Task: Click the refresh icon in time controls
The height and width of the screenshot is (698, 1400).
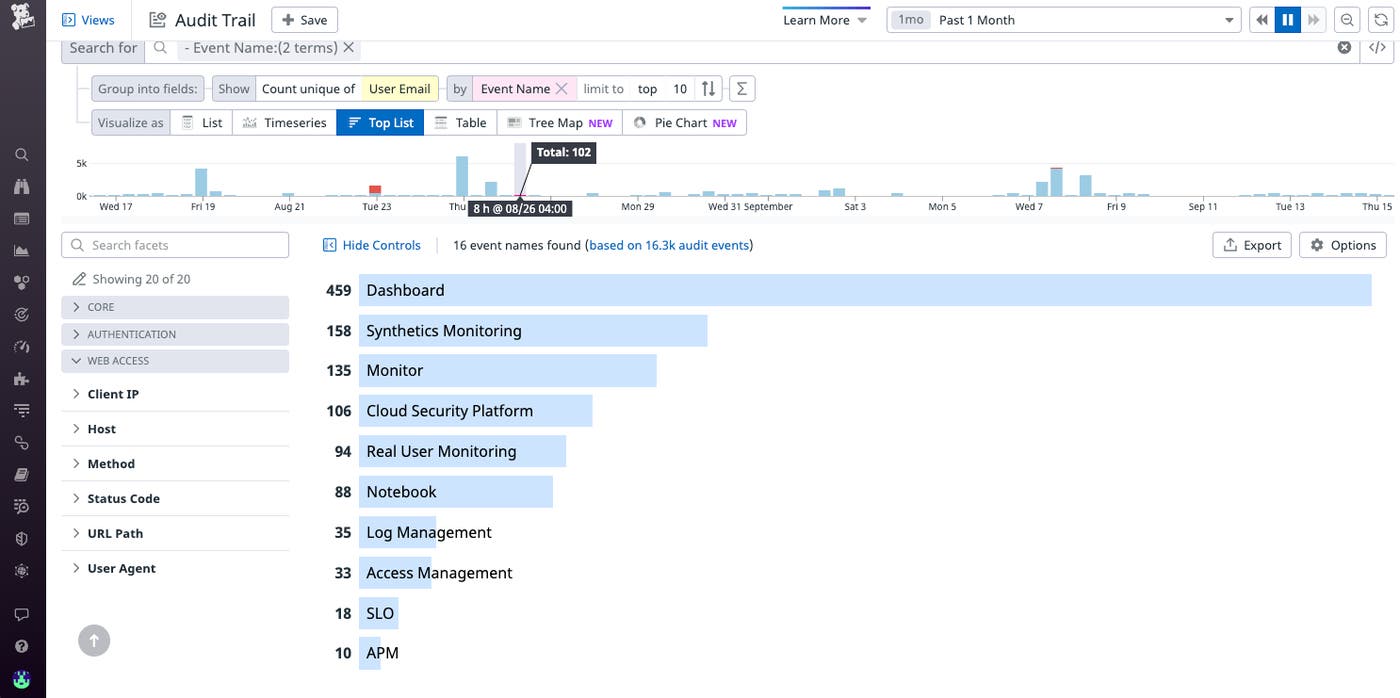Action: (1379, 20)
